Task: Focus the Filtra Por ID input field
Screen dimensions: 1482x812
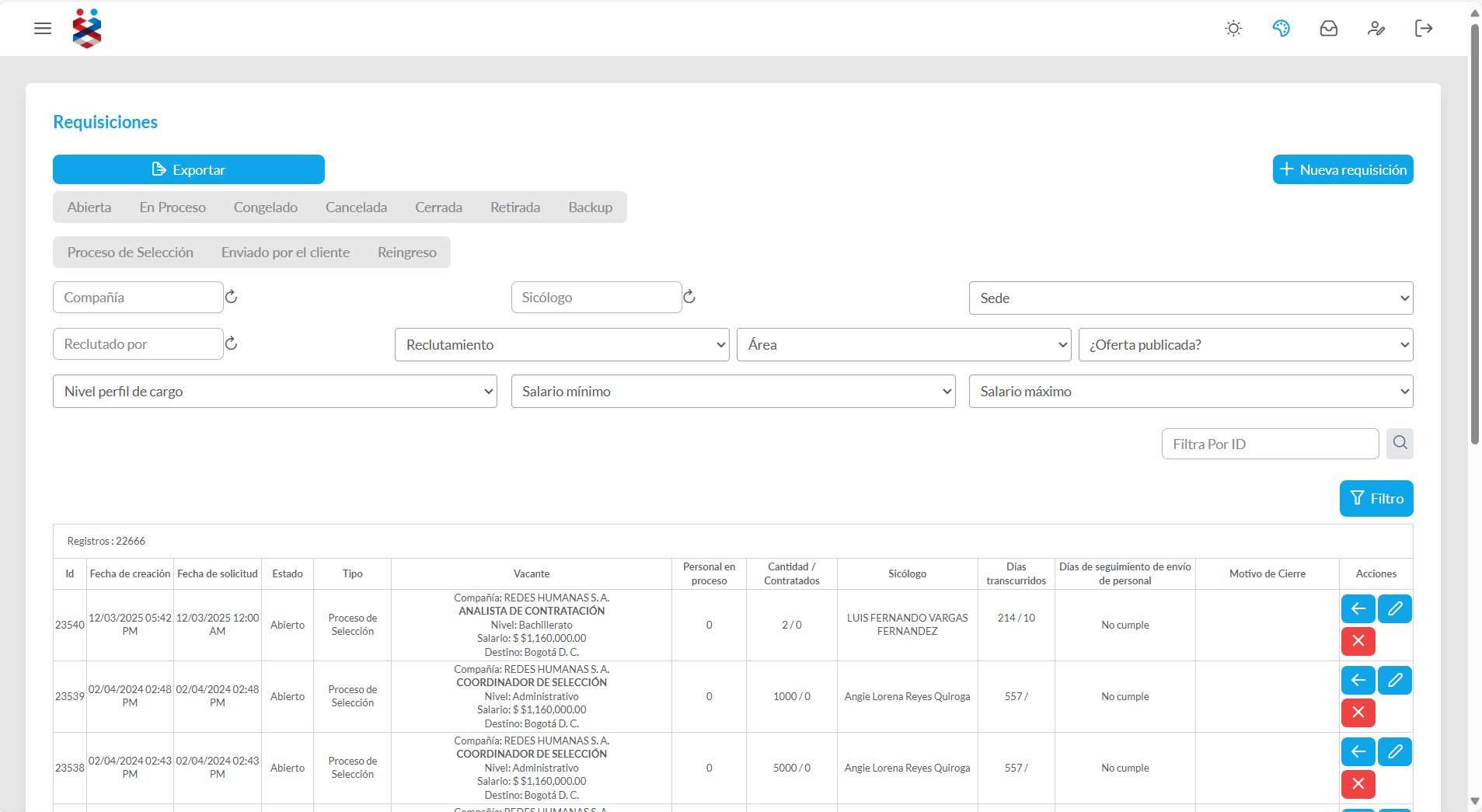Action: click(x=1270, y=444)
